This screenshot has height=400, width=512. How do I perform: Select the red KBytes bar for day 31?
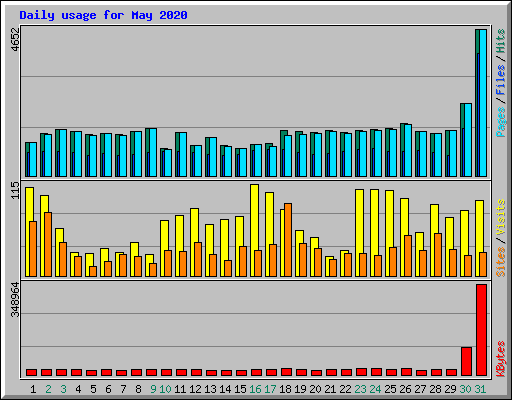[482, 330]
